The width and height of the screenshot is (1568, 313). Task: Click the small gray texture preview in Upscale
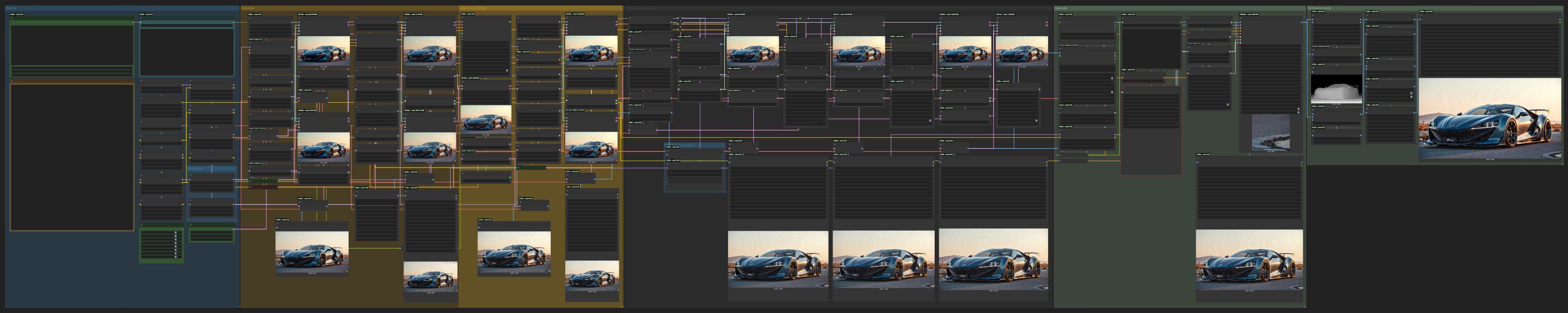[1270, 133]
